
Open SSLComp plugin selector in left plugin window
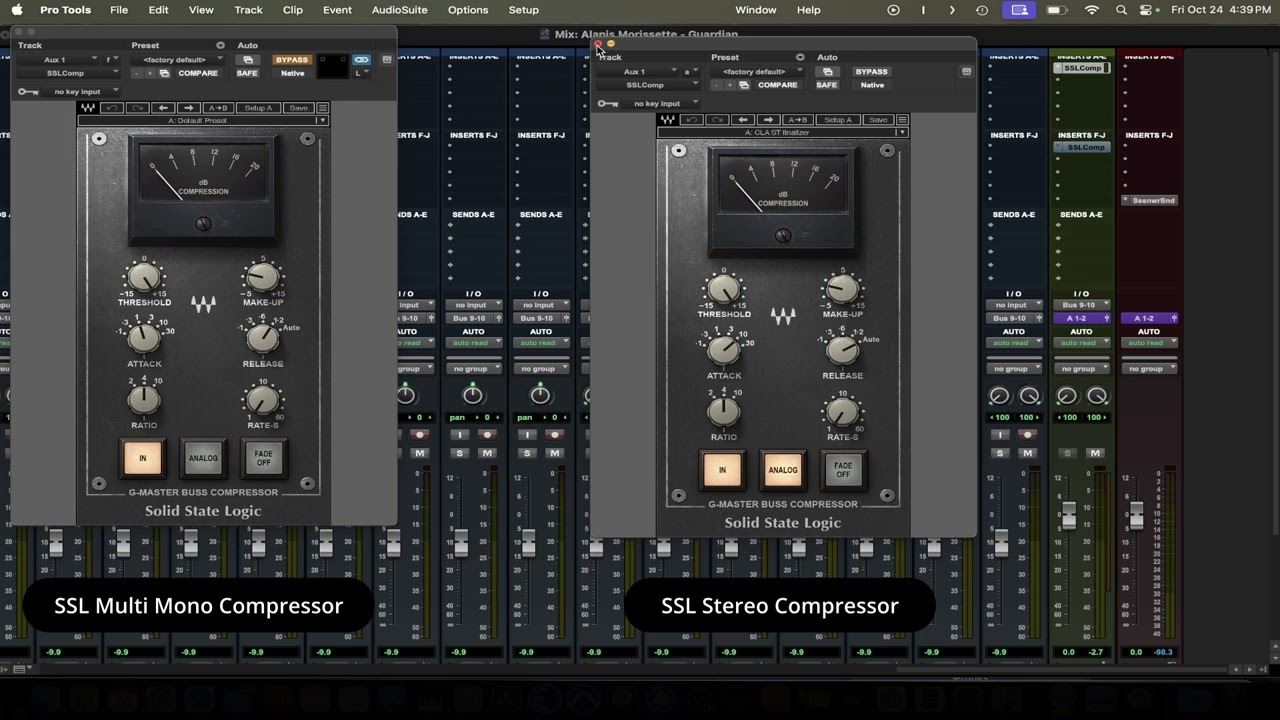click(68, 73)
